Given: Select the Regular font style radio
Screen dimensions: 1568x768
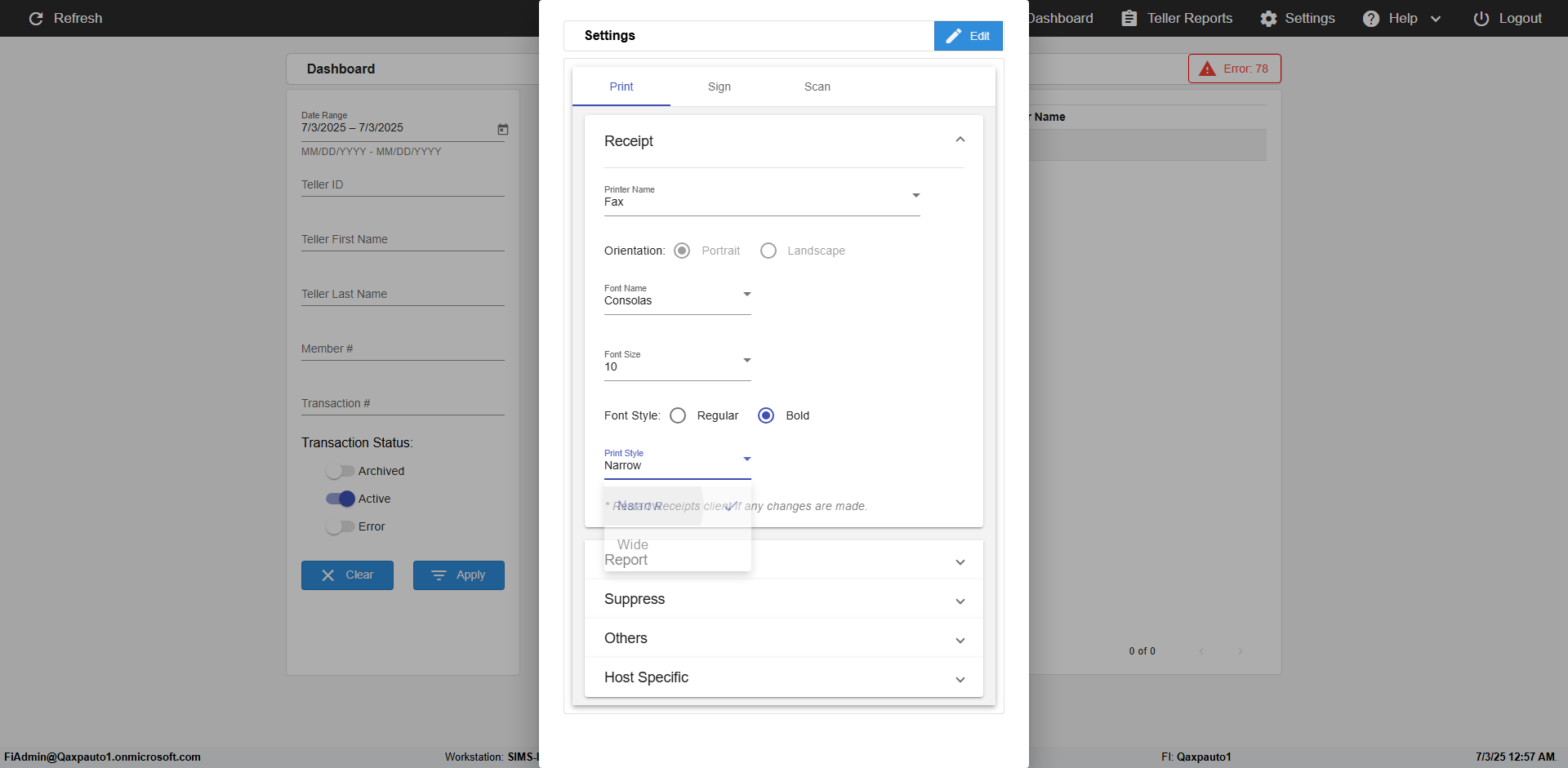Looking at the screenshot, I should (678, 415).
